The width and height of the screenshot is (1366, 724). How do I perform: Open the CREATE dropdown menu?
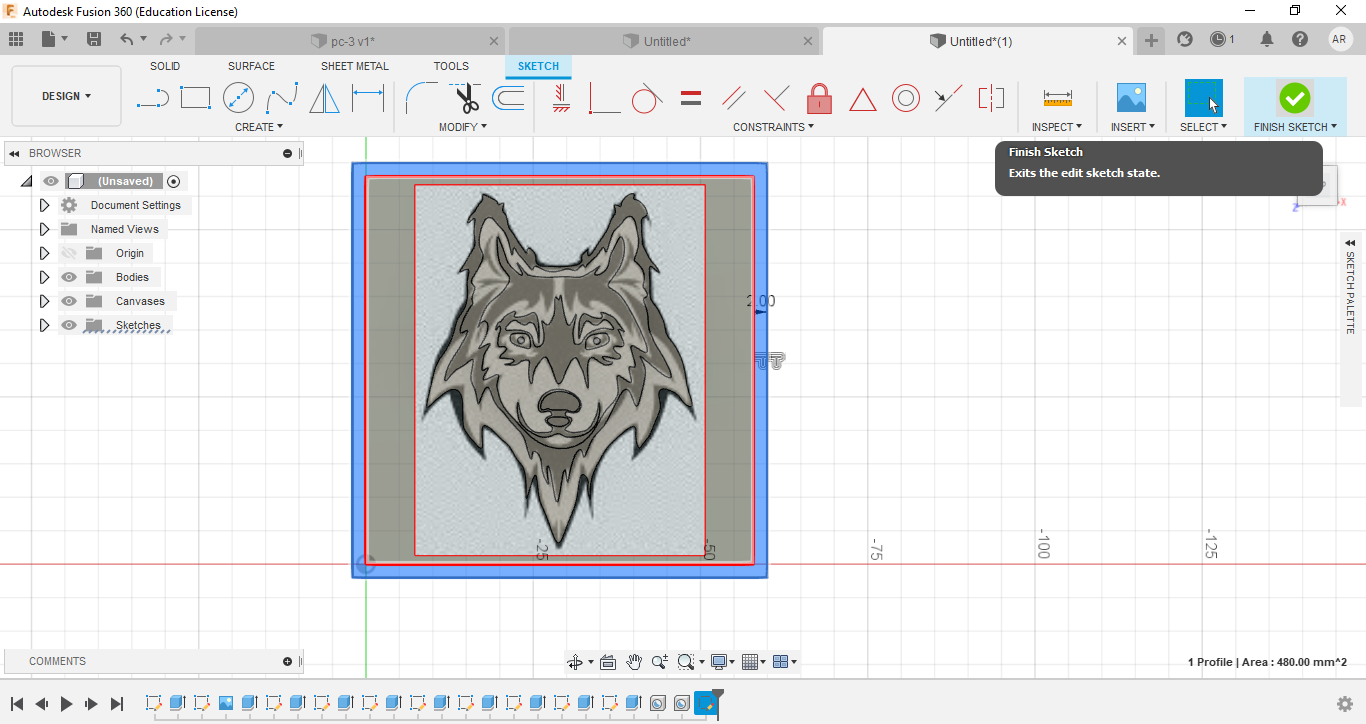259,127
